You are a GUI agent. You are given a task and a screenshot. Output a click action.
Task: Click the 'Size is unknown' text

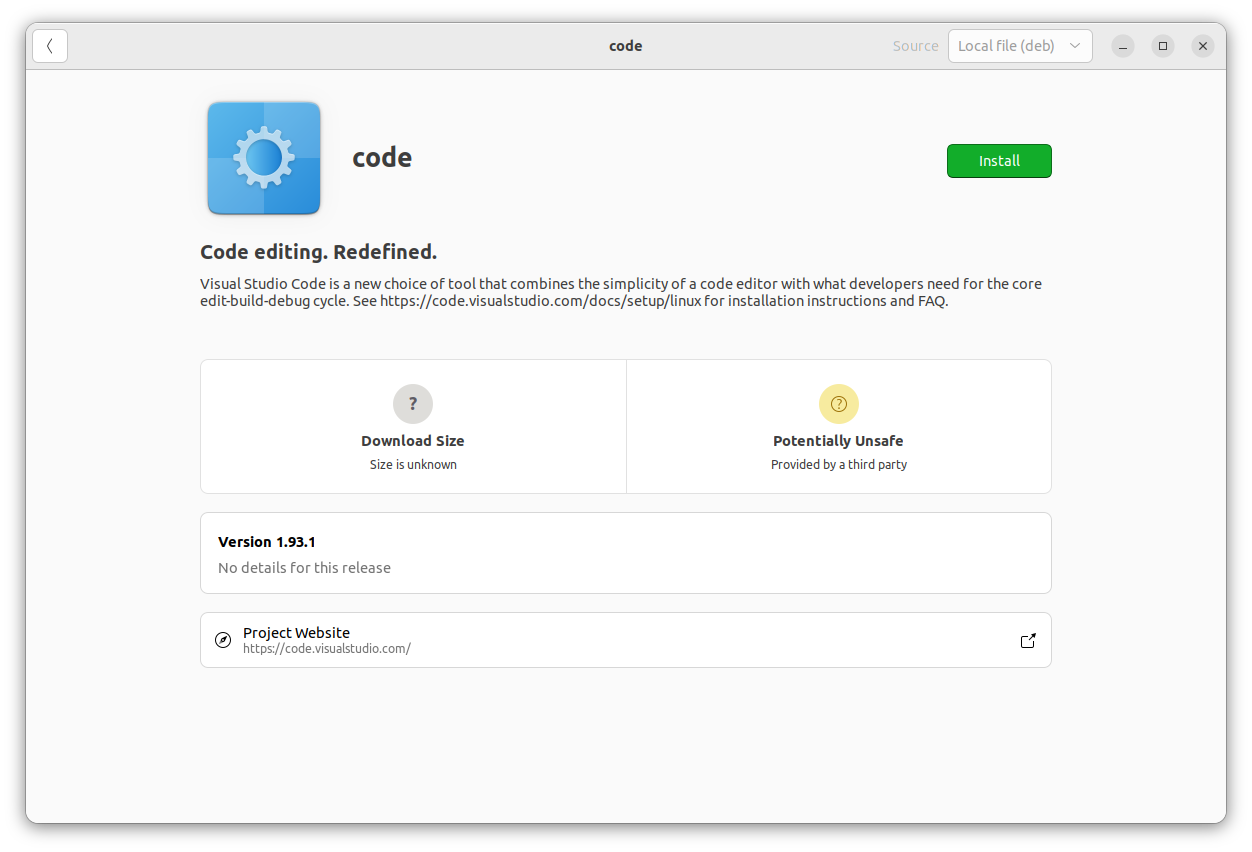413,465
